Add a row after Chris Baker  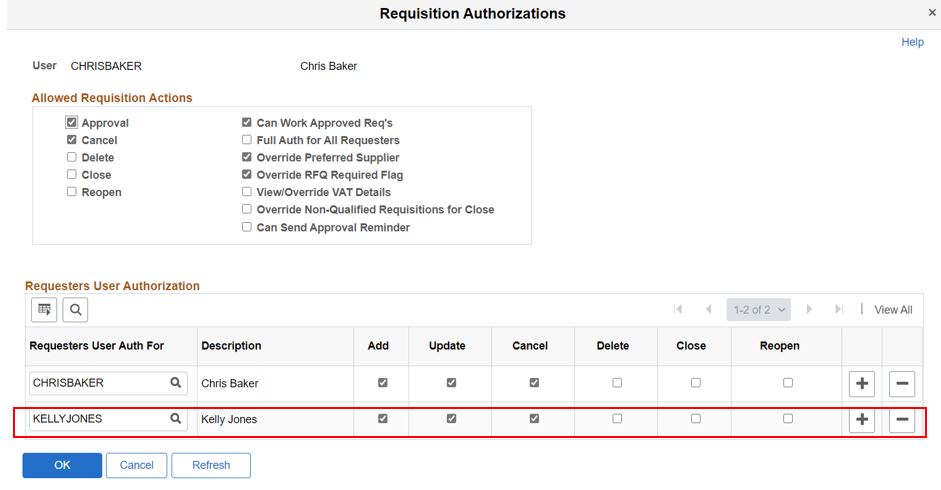click(x=861, y=383)
